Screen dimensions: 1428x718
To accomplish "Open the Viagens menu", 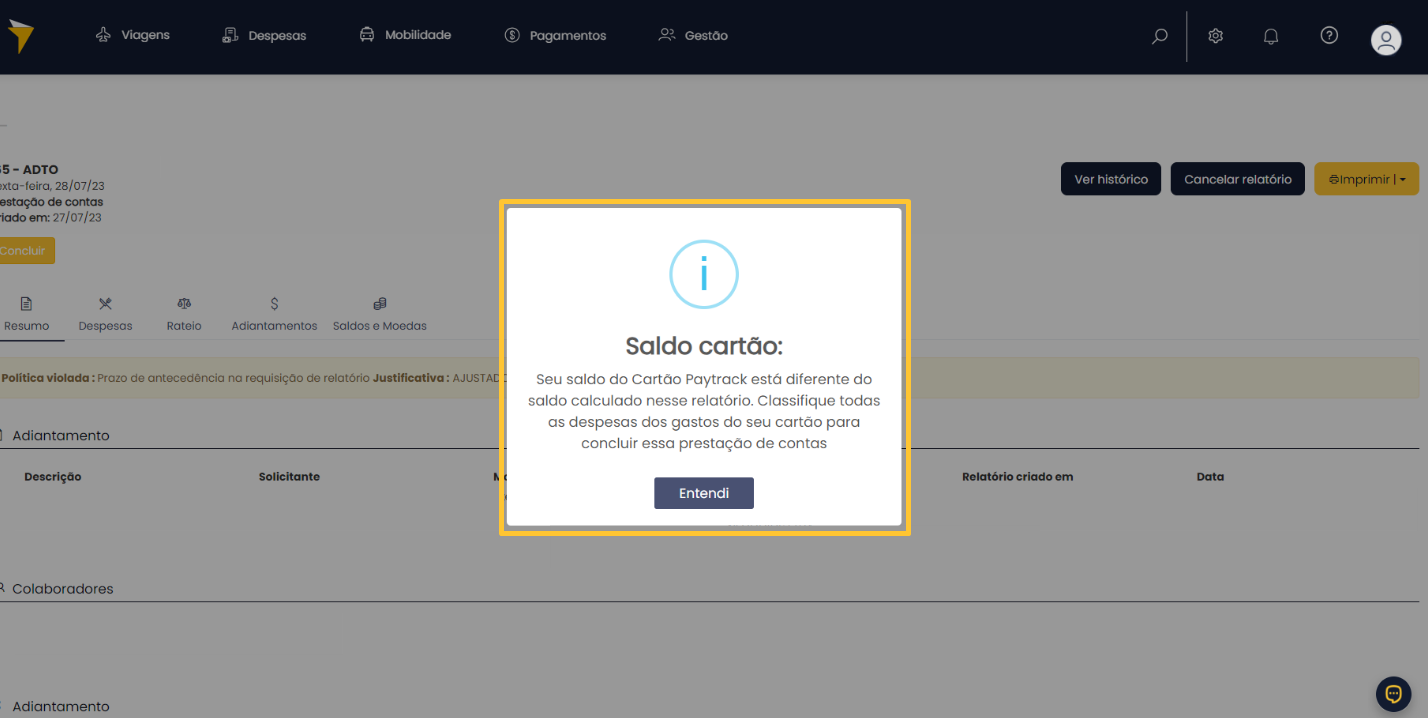I will tap(133, 35).
